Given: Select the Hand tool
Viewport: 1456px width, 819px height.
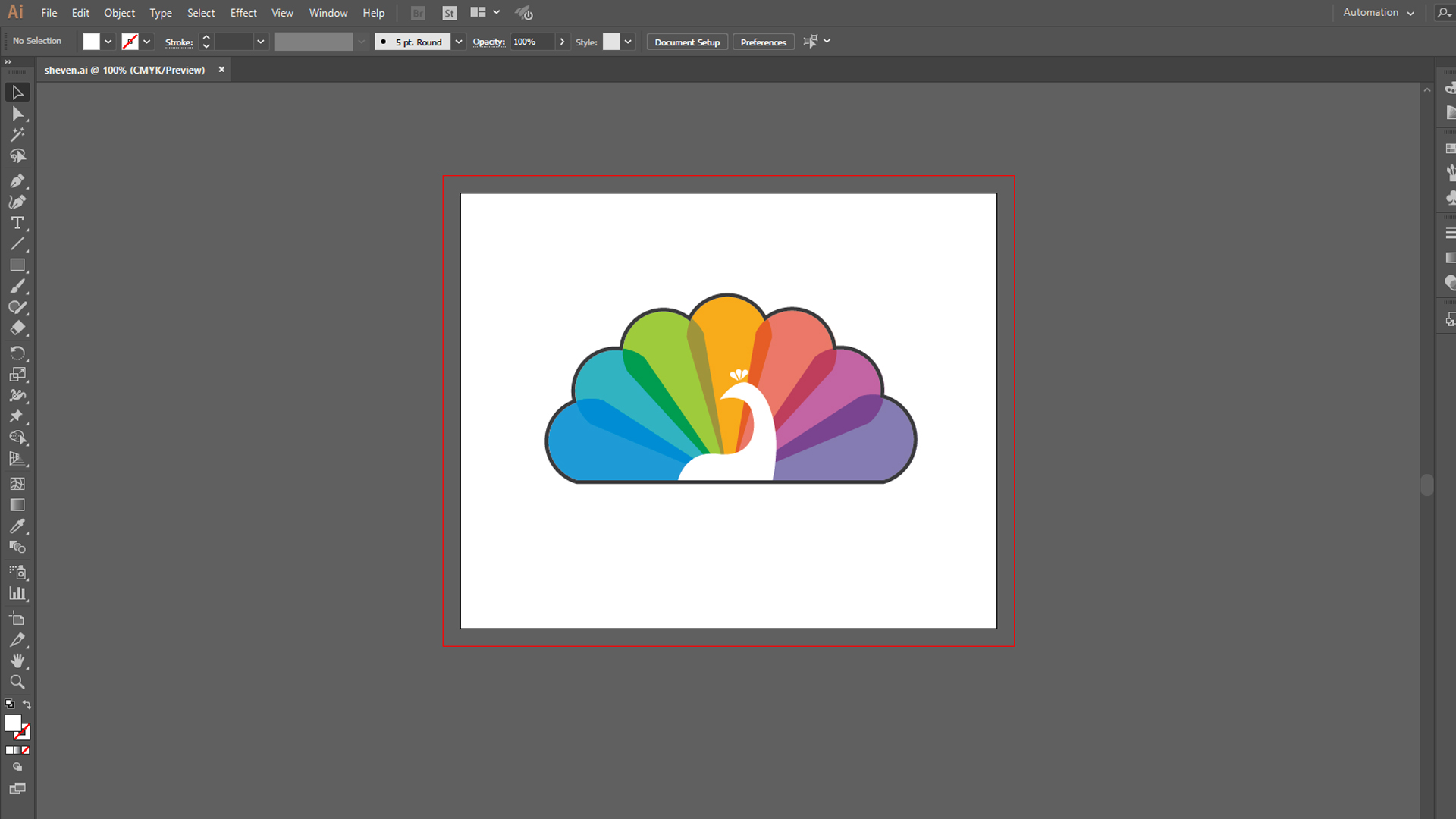Looking at the screenshot, I should pos(17,661).
